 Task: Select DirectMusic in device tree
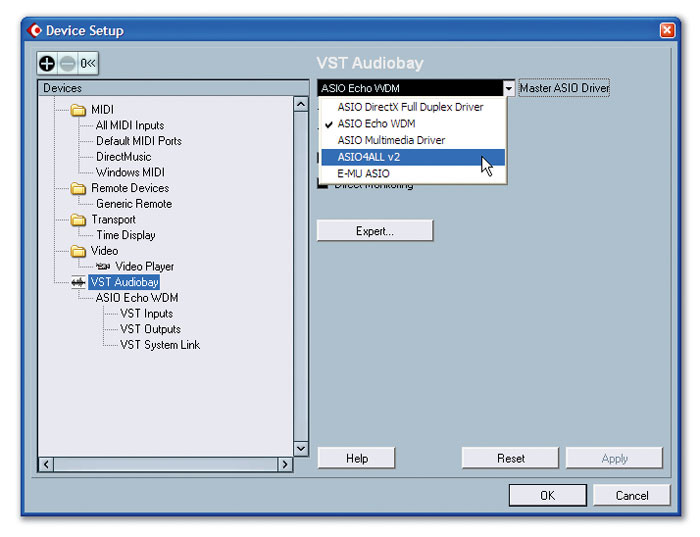(124, 157)
